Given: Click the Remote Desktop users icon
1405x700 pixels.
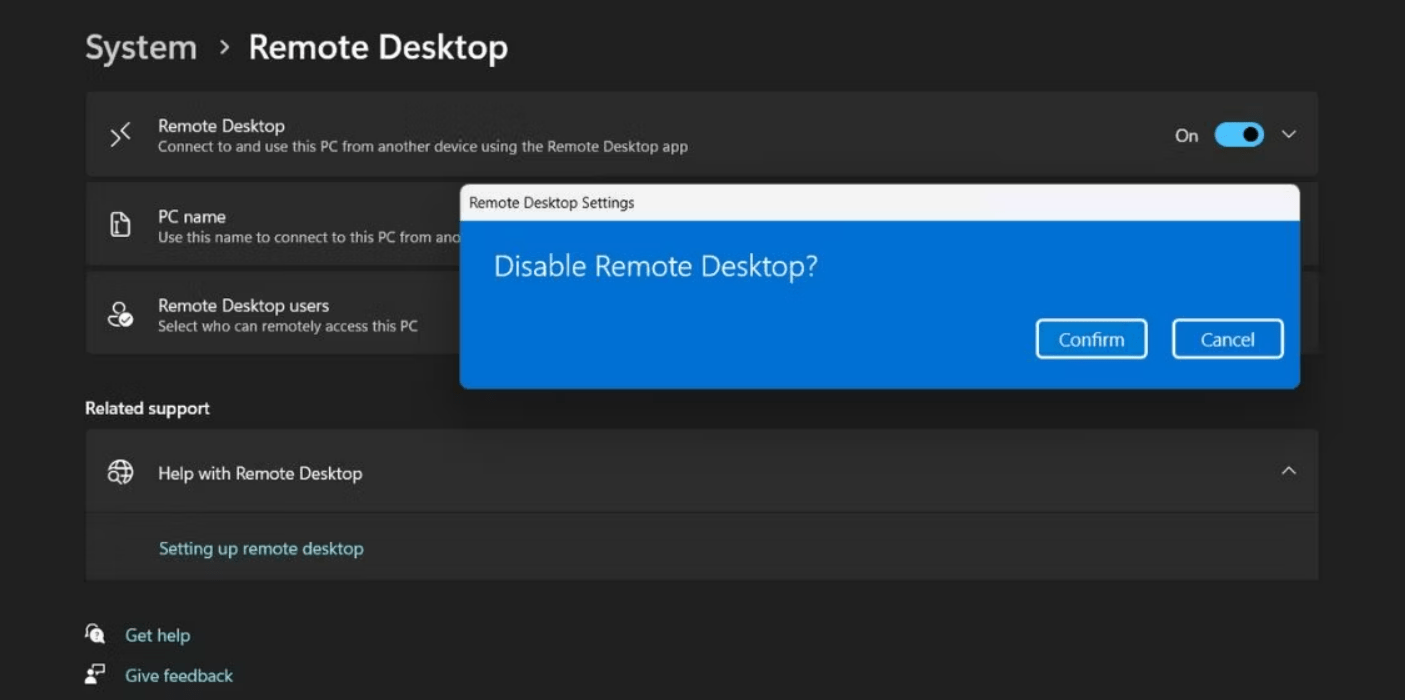Looking at the screenshot, I should click(x=120, y=312).
